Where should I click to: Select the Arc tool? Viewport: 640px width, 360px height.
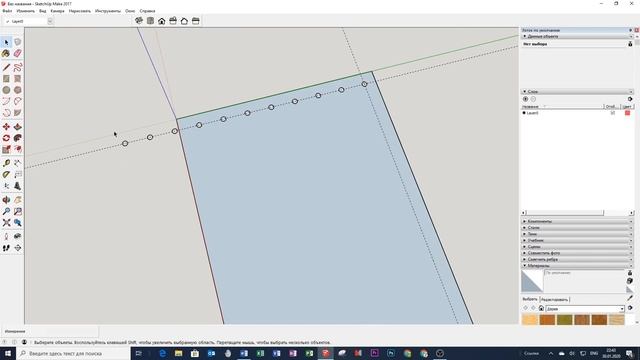pyautogui.click(x=6, y=101)
